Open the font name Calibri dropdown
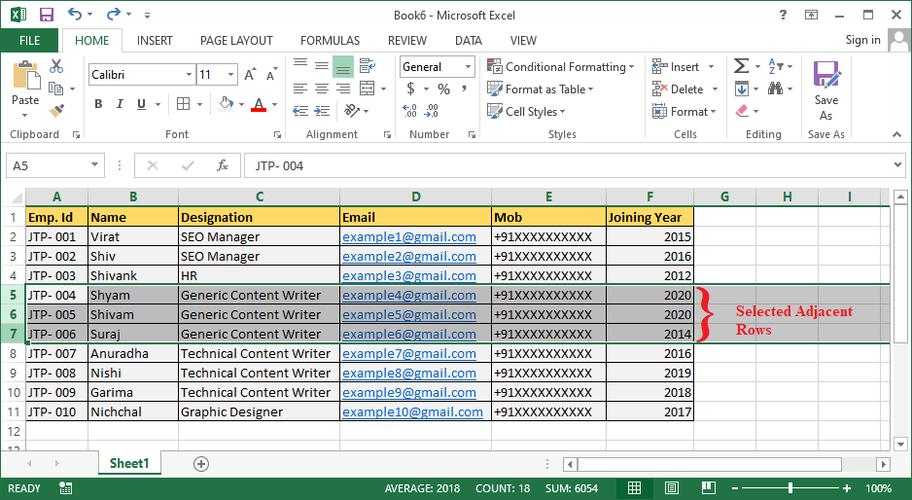Image resolution: width=912 pixels, height=500 pixels. tap(189, 74)
